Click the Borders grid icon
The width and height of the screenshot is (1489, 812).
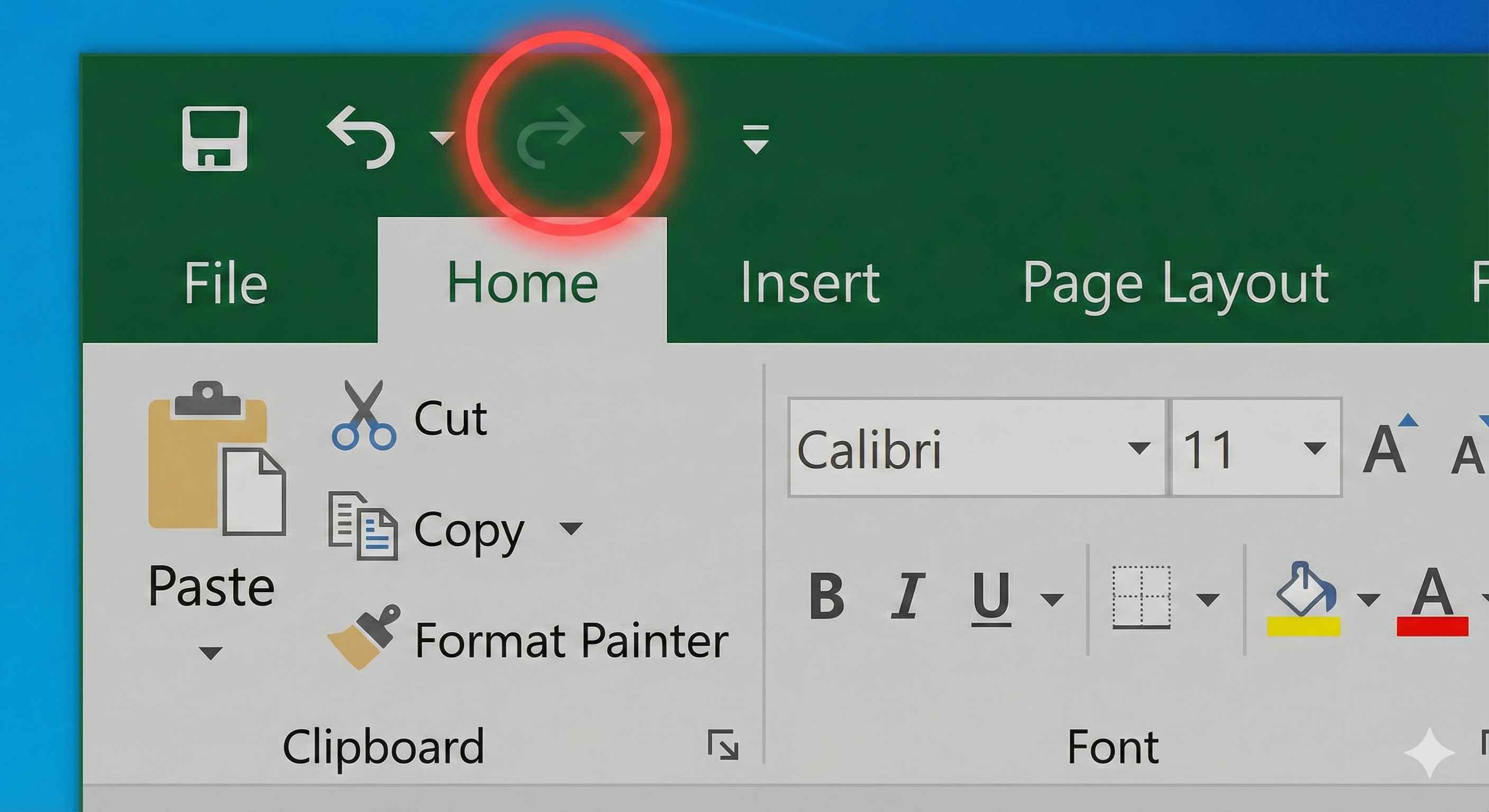(x=1141, y=597)
